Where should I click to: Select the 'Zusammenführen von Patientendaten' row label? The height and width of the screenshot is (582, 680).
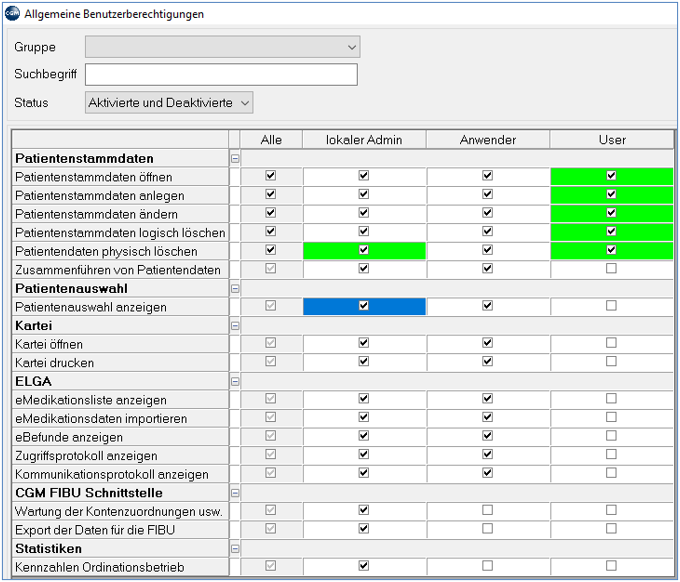[x=118, y=271]
